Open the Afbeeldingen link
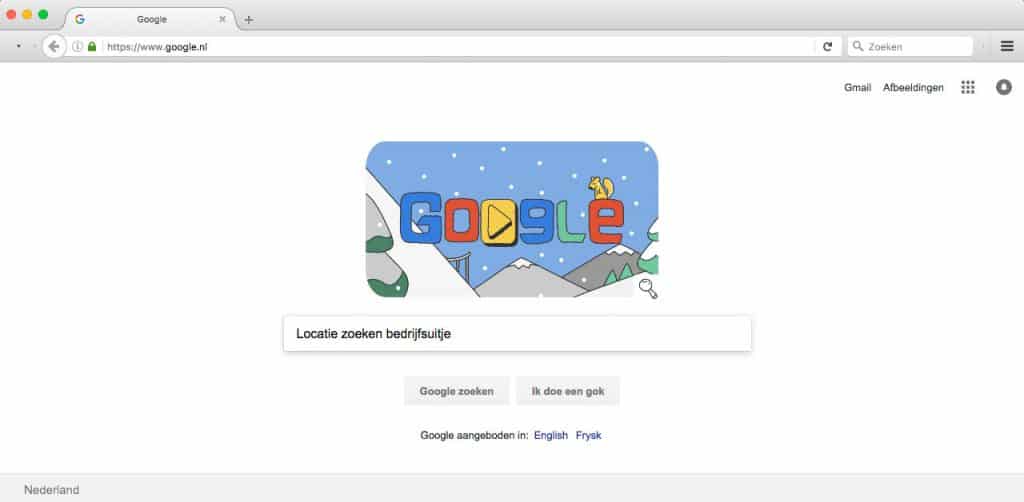The width and height of the screenshot is (1024, 502). pos(913,87)
